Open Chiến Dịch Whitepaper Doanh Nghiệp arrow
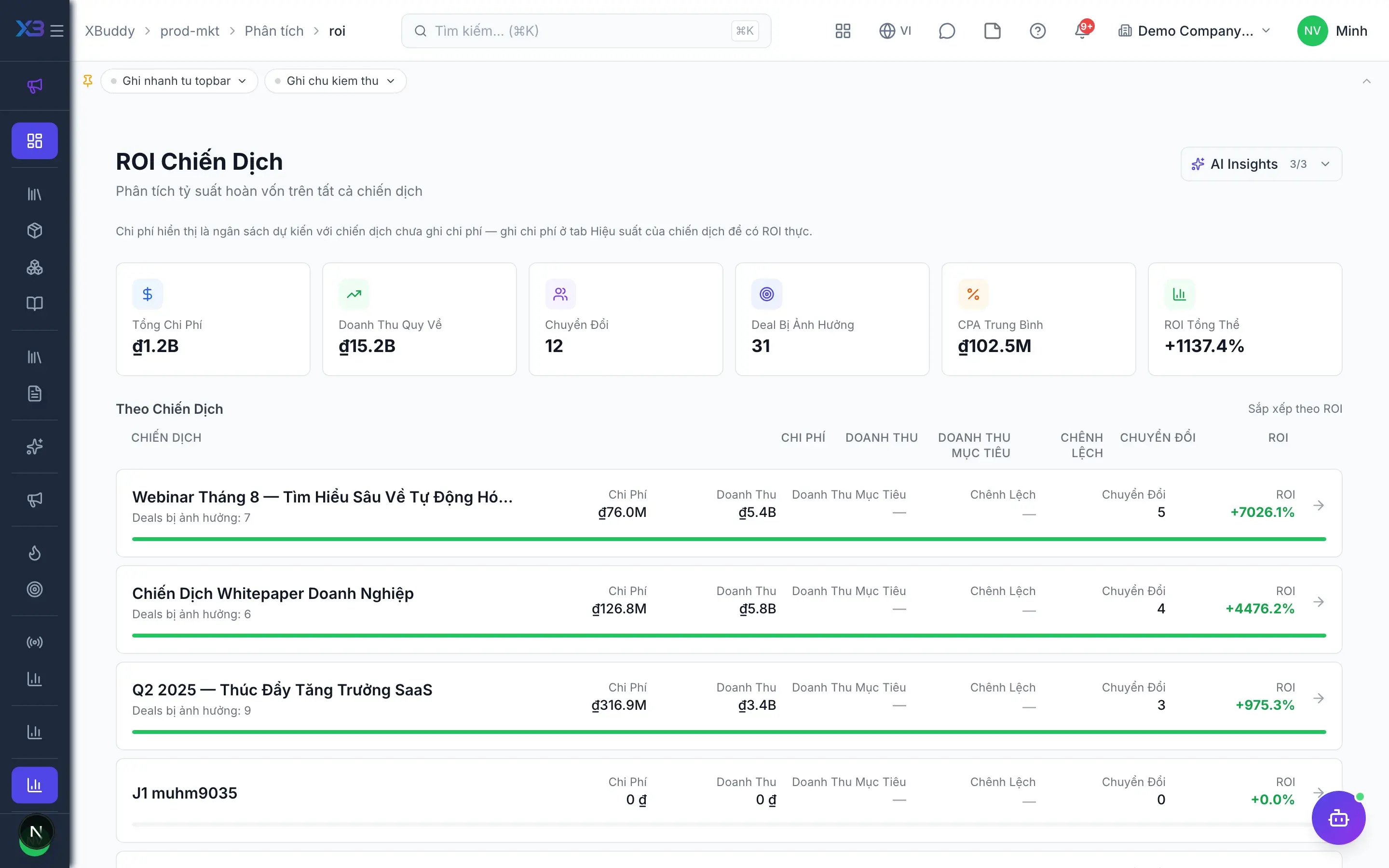Screen dimensions: 1389x868 tap(1319, 602)
